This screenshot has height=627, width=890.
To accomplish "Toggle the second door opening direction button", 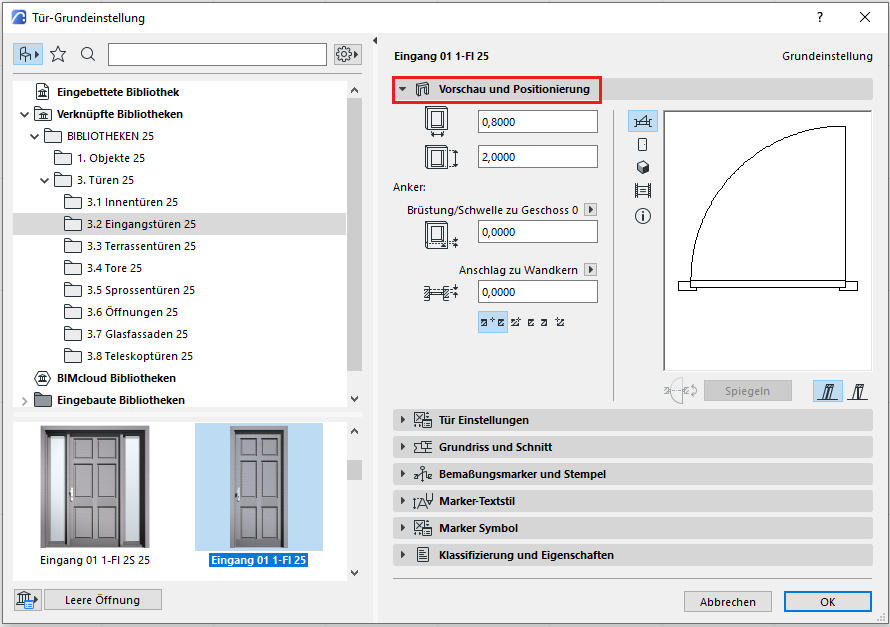I will click(857, 391).
